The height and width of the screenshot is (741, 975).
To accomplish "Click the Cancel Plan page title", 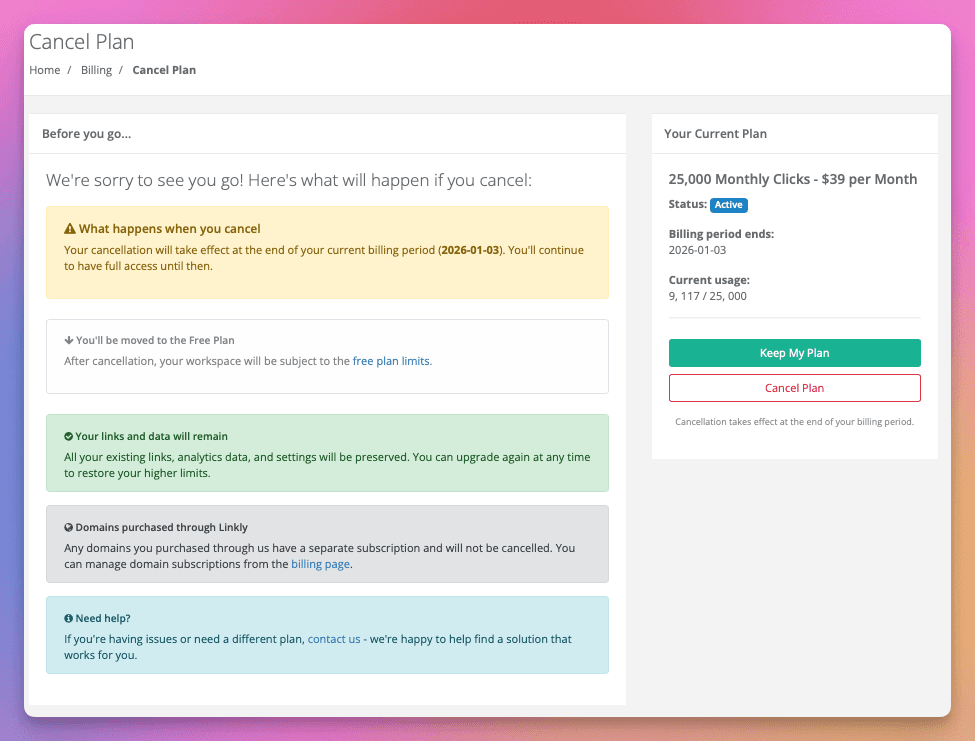I will 82,42.
